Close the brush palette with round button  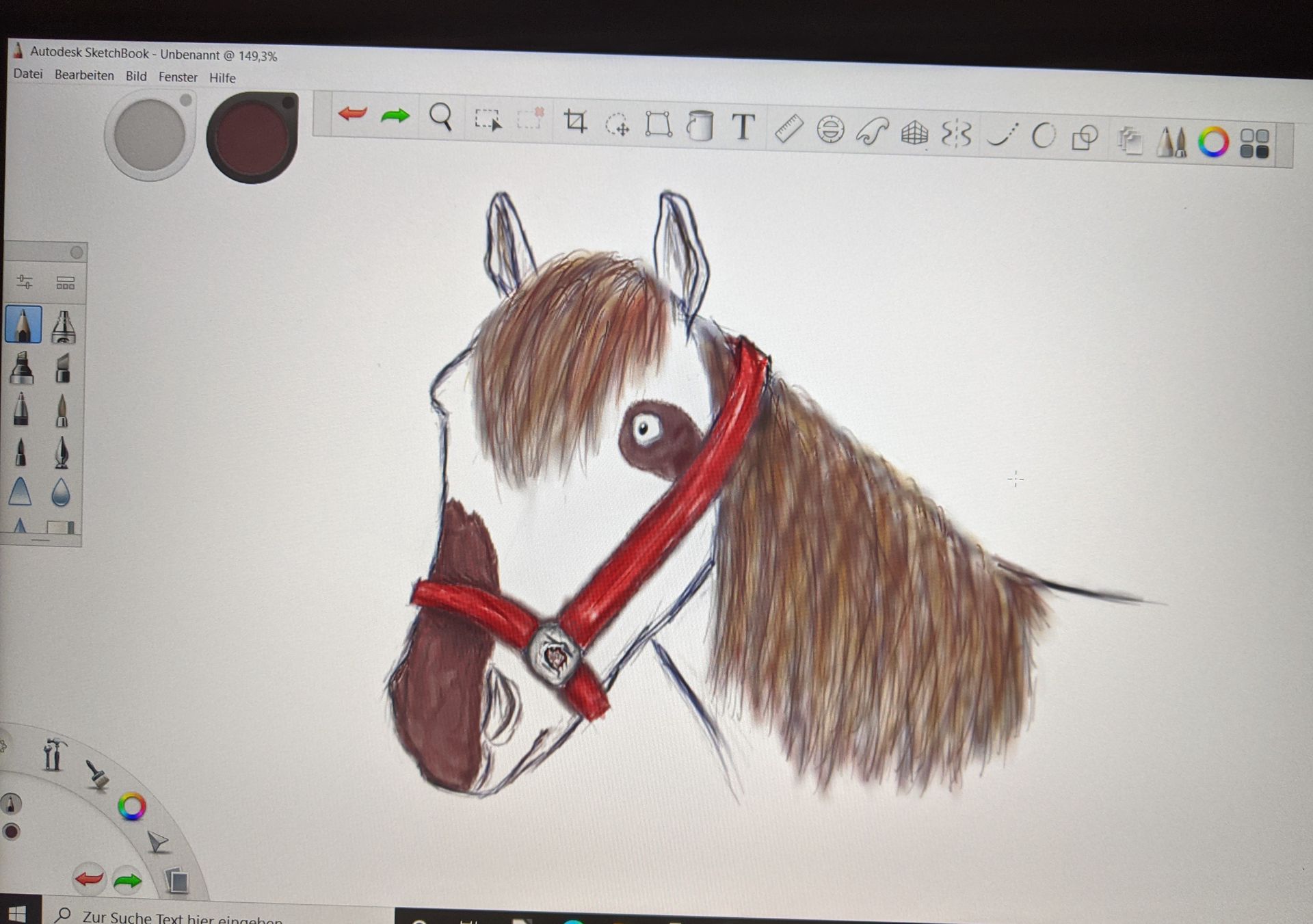(77, 252)
